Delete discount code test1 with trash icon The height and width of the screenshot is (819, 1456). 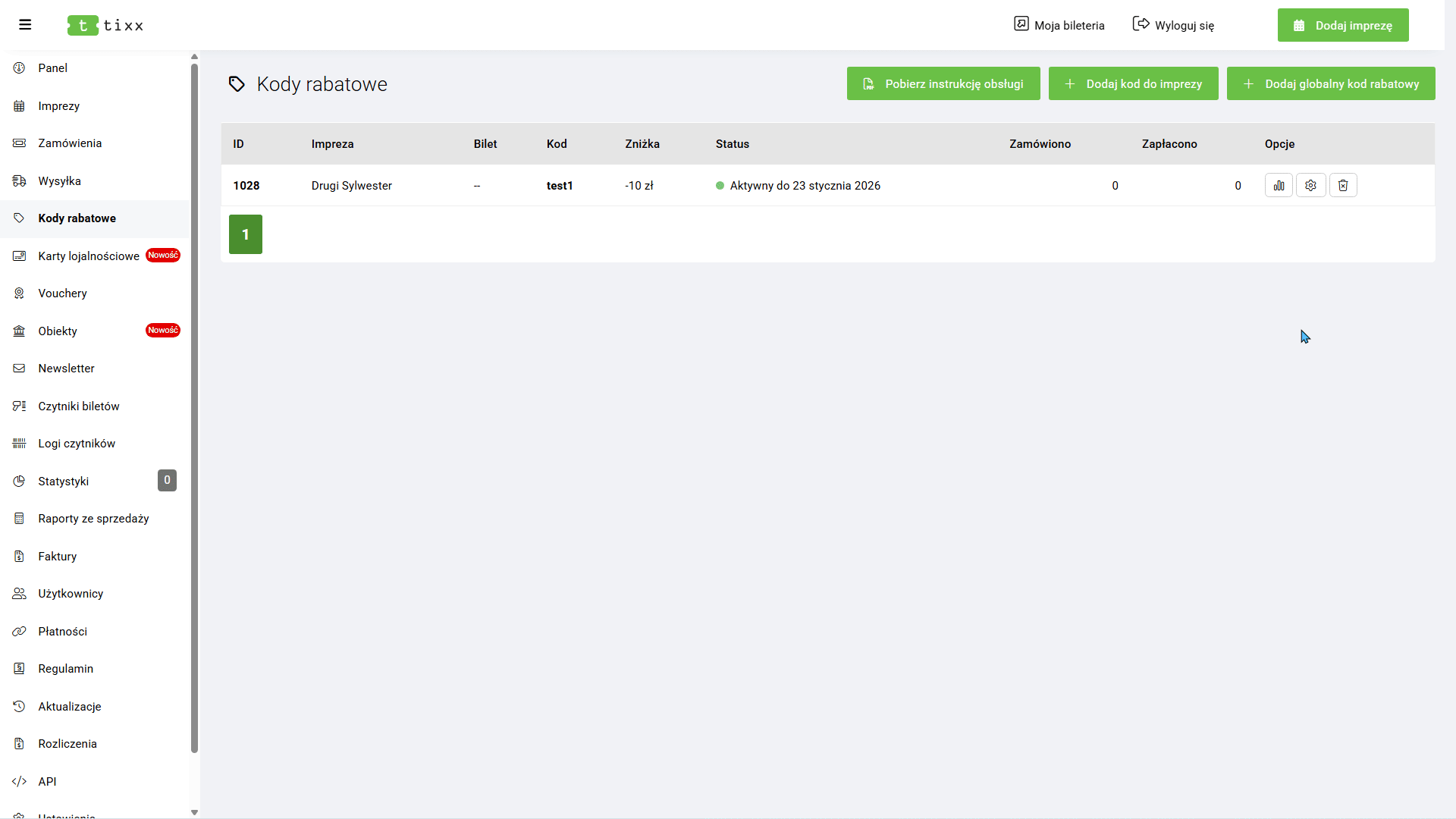(1343, 186)
